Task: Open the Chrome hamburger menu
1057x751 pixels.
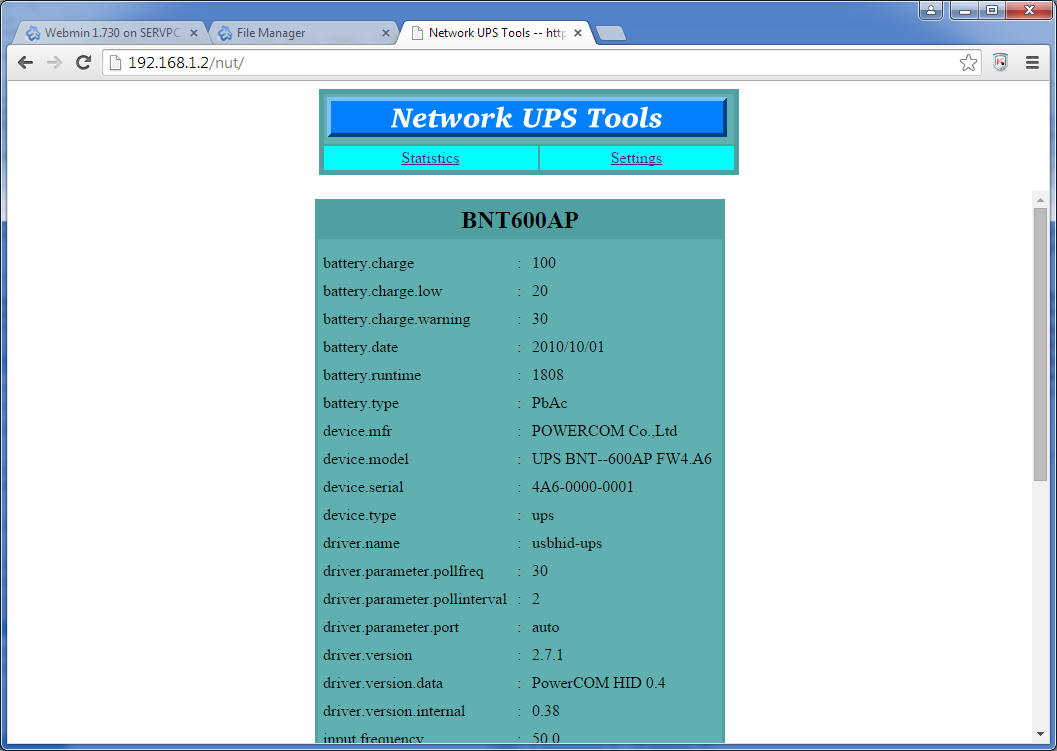Action: (x=1032, y=63)
